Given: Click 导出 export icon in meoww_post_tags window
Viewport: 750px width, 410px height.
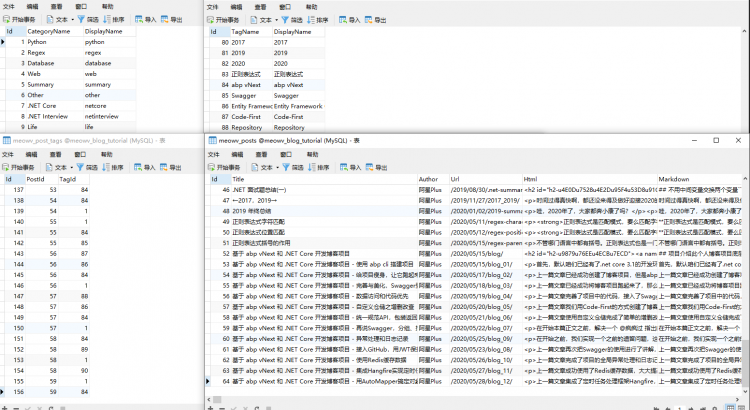Looking at the screenshot, I should pyautogui.click(x=169, y=165).
